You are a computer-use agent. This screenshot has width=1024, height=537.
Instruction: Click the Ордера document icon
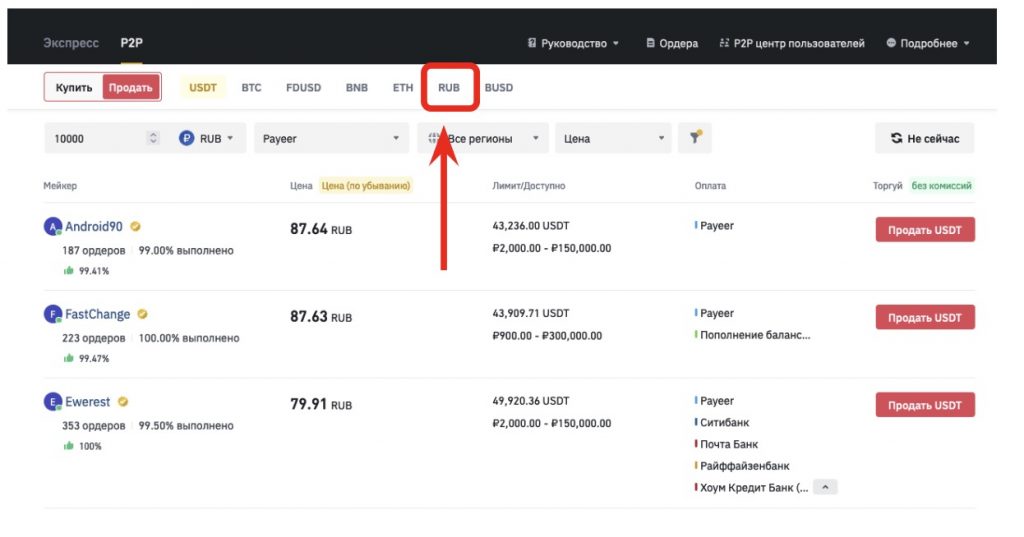(x=650, y=43)
